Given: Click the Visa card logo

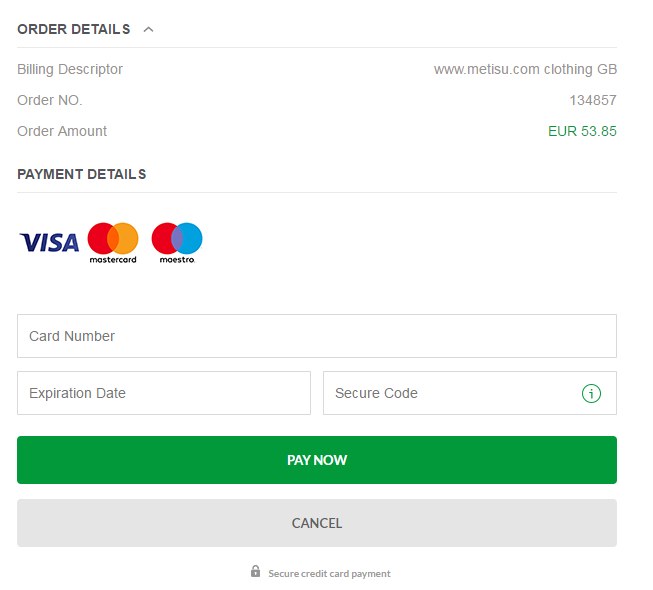Looking at the screenshot, I should [49, 242].
